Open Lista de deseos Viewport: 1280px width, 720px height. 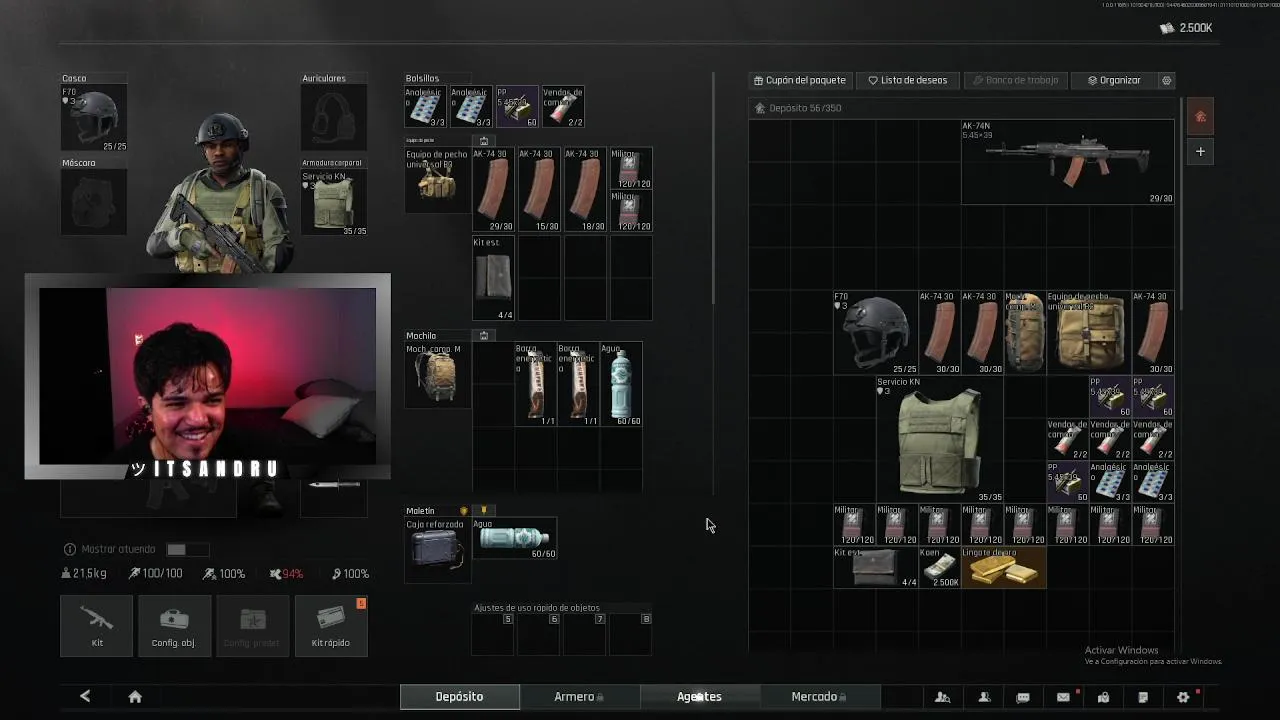[x=907, y=80]
